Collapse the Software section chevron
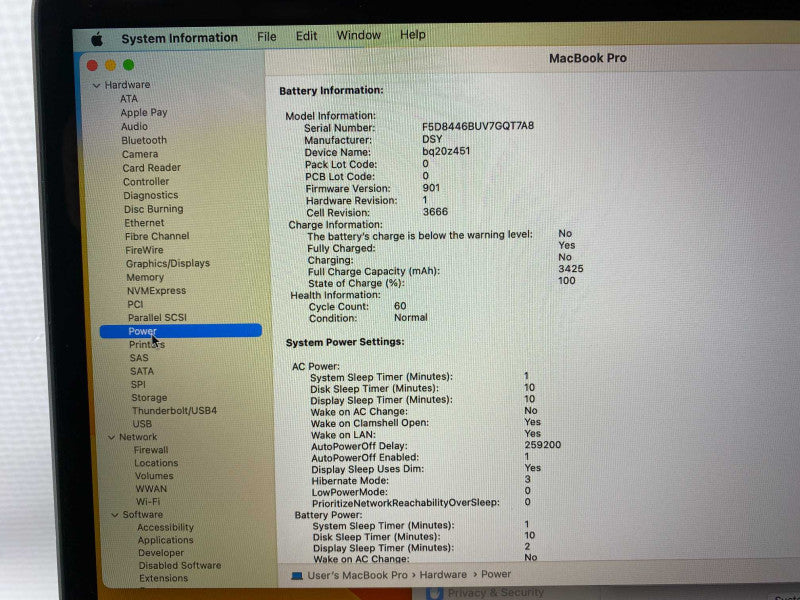The width and height of the screenshot is (800, 600). click(x=115, y=515)
